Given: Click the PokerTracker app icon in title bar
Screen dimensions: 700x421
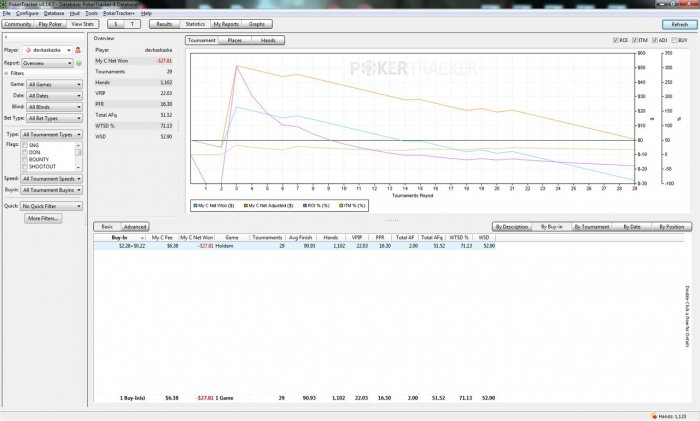Looking at the screenshot, I should click(5, 3).
